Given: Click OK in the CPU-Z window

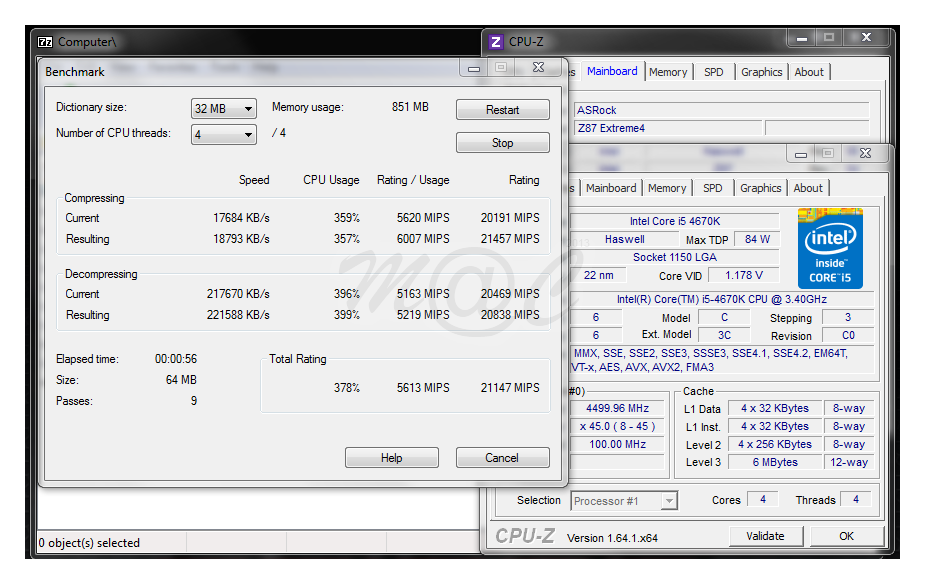Looking at the screenshot, I should tap(847, 536).
